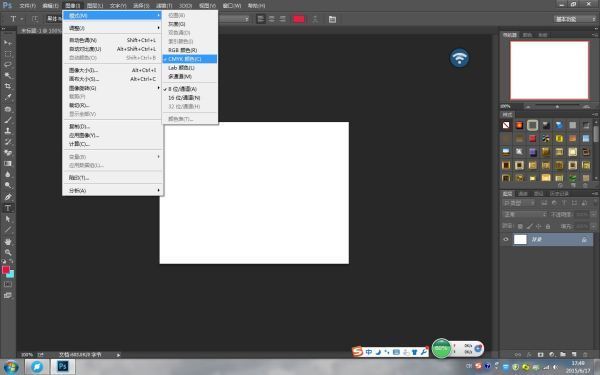The image size is (600, 375).
Task: Click the red text color swatch
Action: coord(299,19)
